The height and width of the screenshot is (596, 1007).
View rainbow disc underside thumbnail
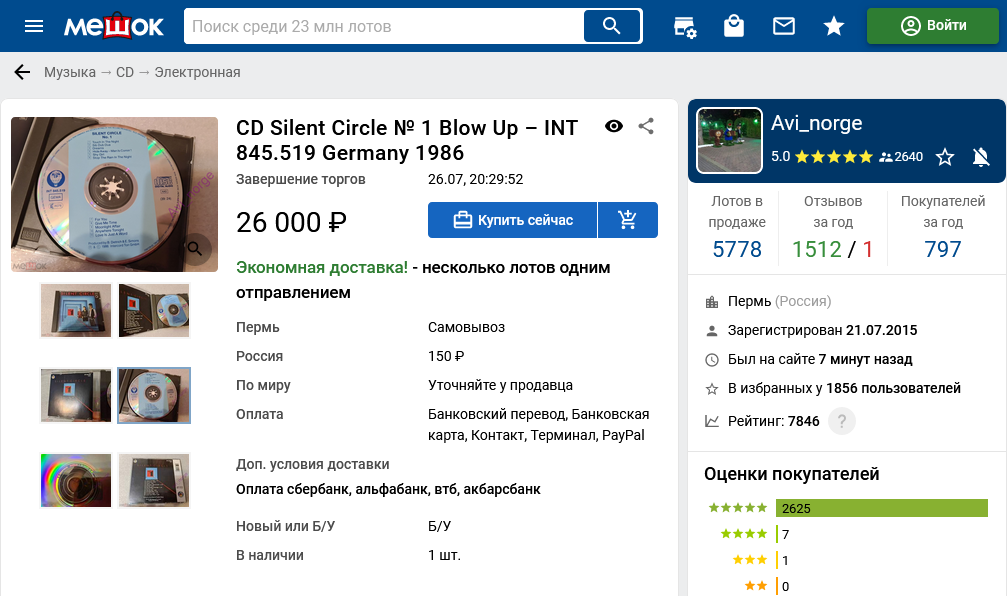pos(76,480)
